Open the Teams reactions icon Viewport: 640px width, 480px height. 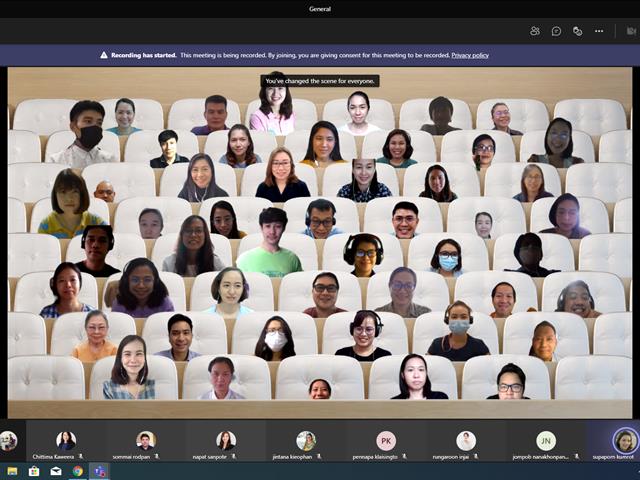click(578, 31)
